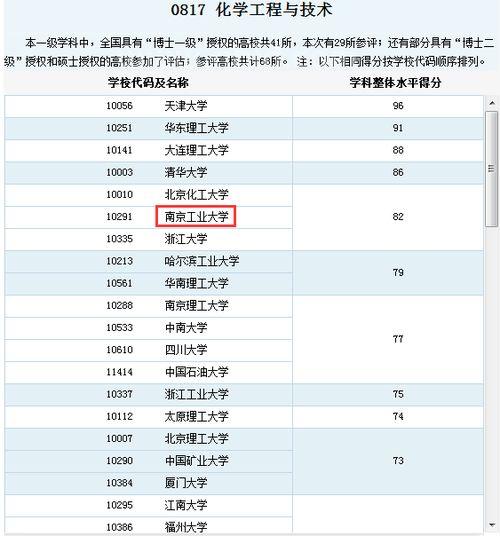Click school code 10295

pos(119,505)
